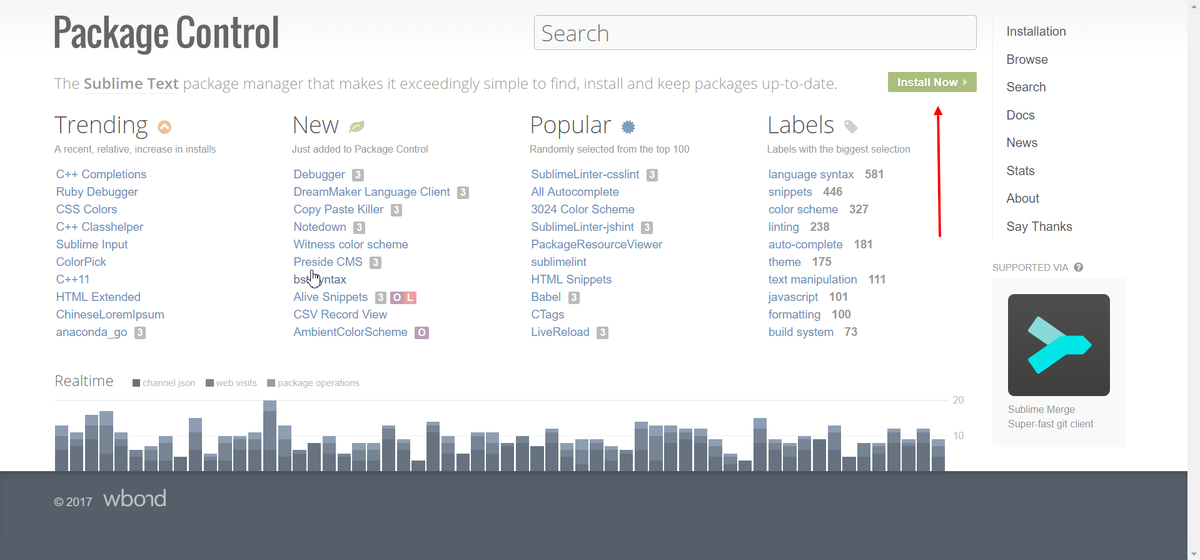Open the Sublime Input package

coord(92,245)
